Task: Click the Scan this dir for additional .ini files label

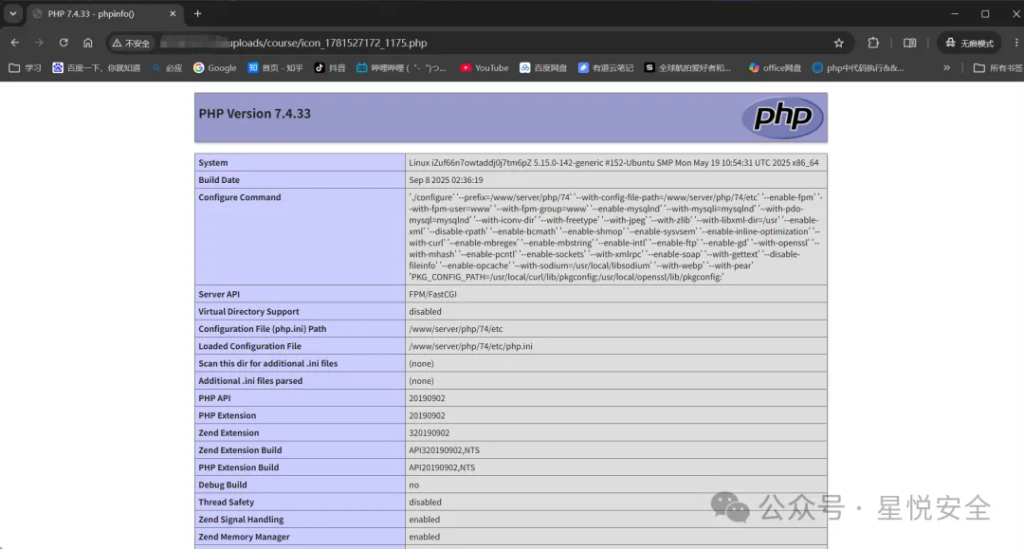Action: tap(268, 364)
